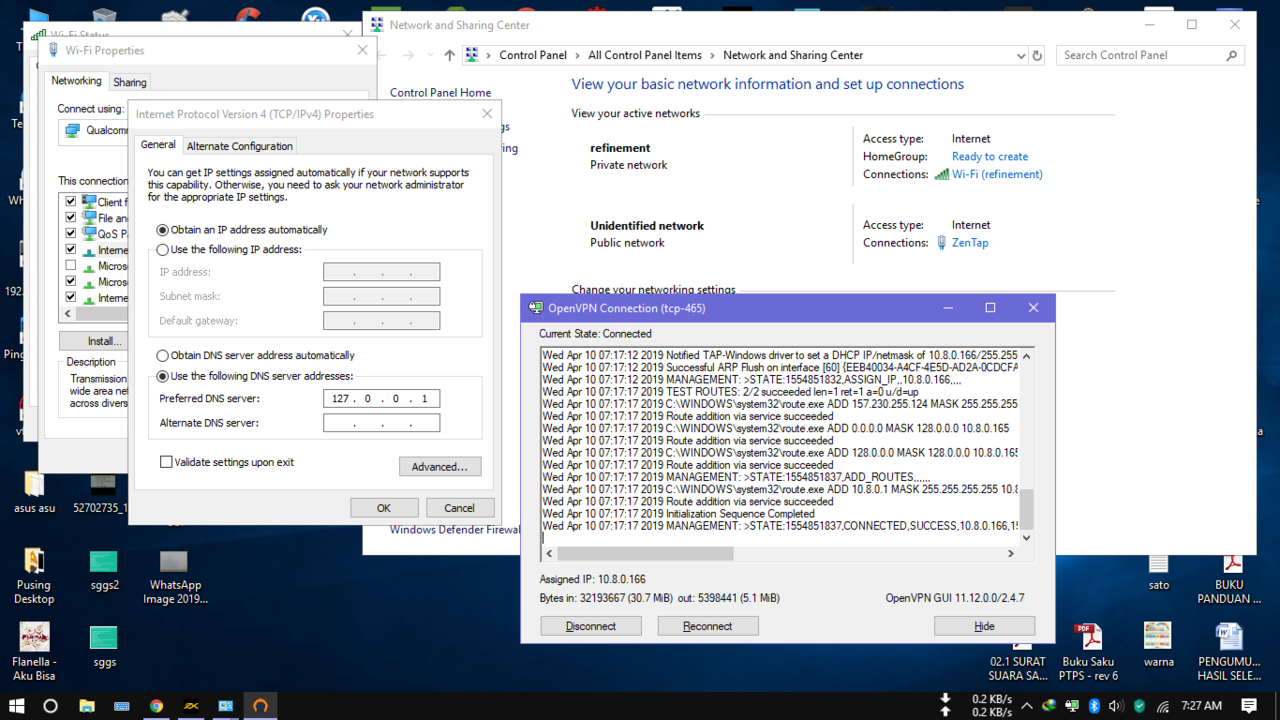Open the Action Center notifications icon
The width and height of the screenshot is (1280, 720).
coord(1250,706)
